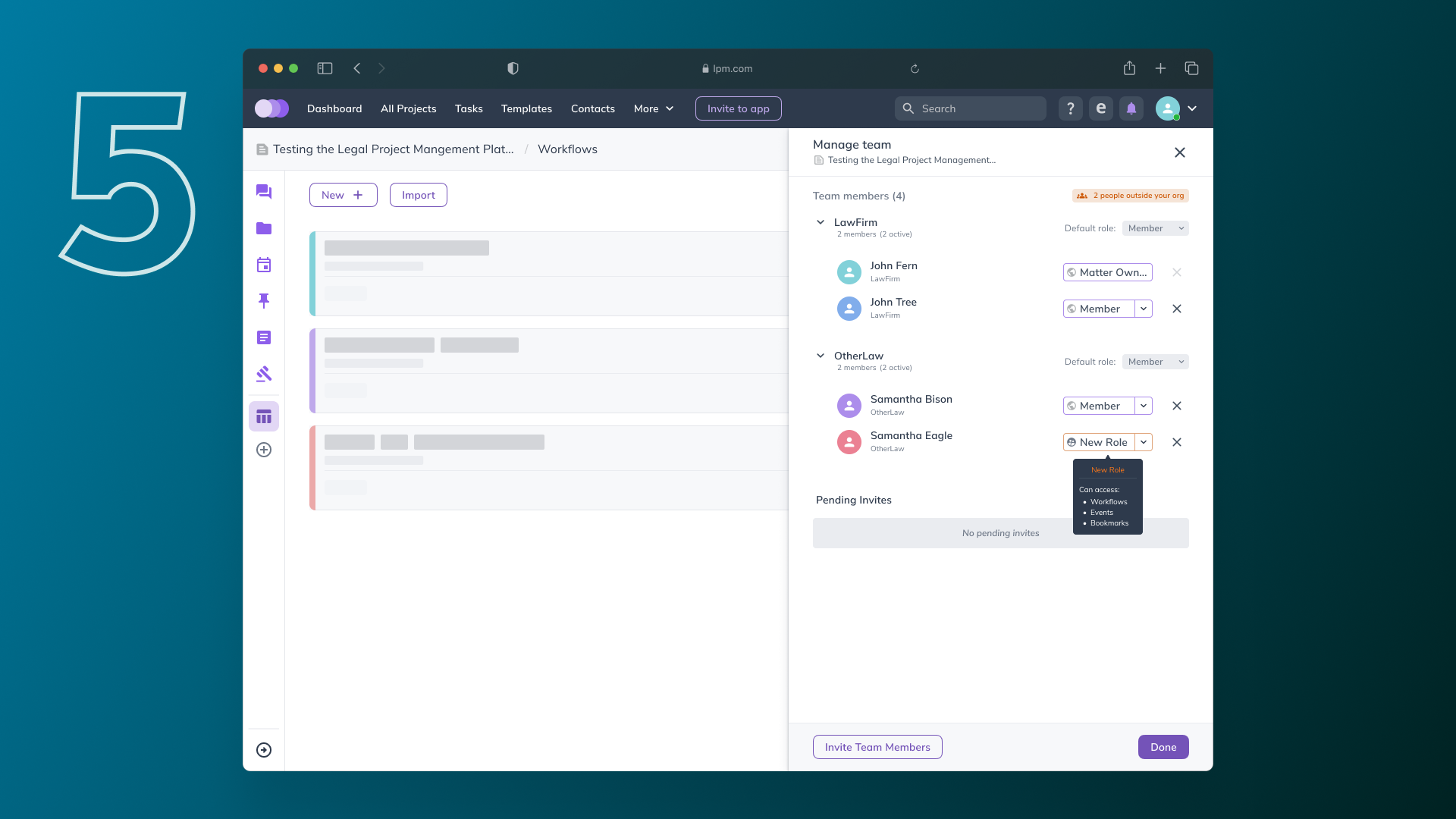Viewport: 1456px width, 819px height.
Task: Click John Fern's Matter Owner role field
Action: pyautogui.click(x=1107, y=272)
